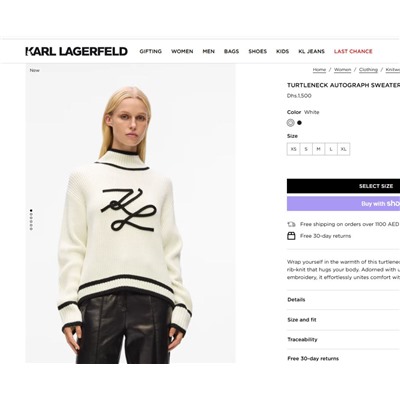Open the KL Jeans menu
Image resolution: width=400 pixels, height=400 pixels.
pos(311,51)
